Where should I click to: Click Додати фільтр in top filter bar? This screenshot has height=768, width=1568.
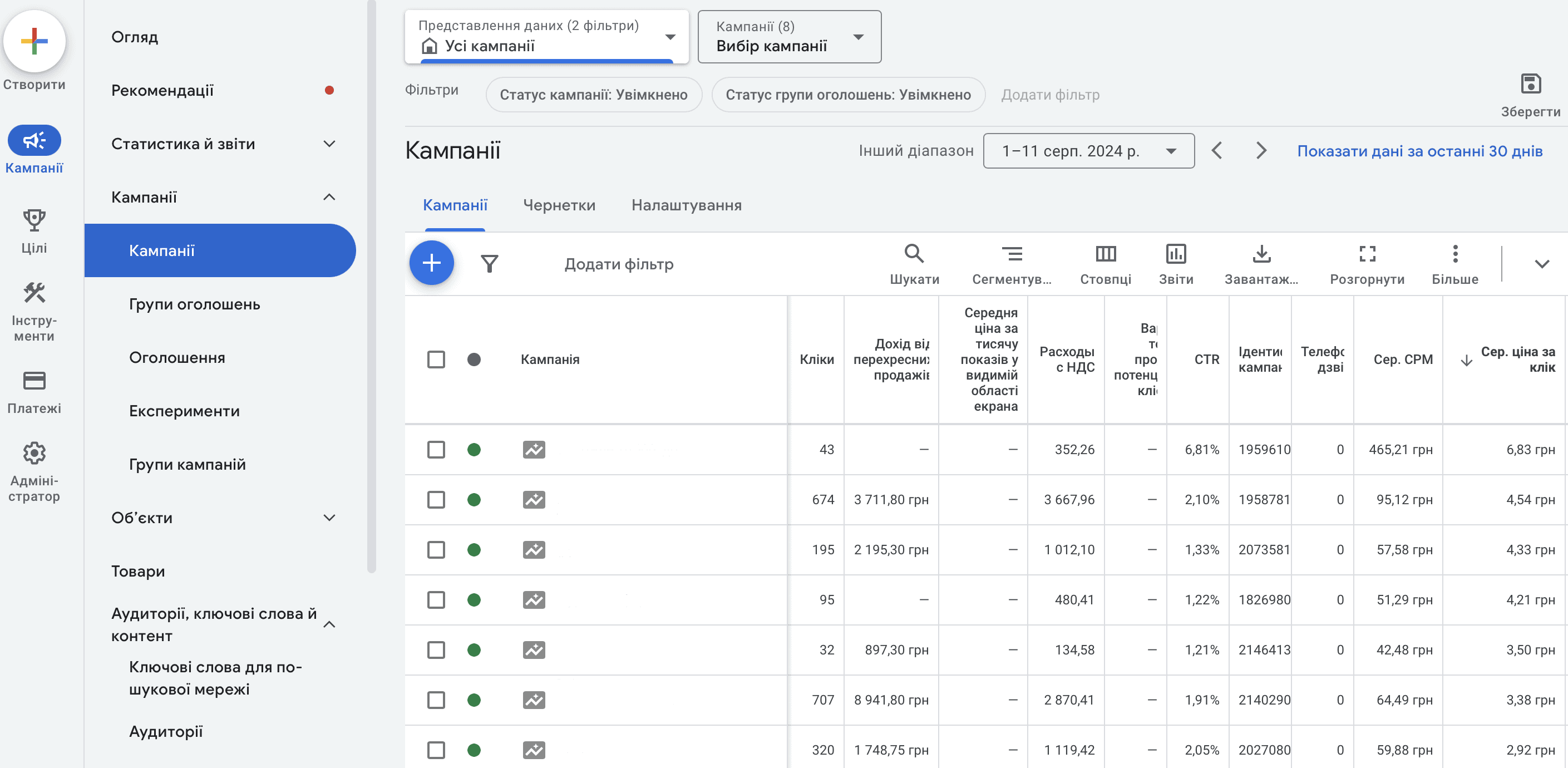click(x=1051, y=95)
